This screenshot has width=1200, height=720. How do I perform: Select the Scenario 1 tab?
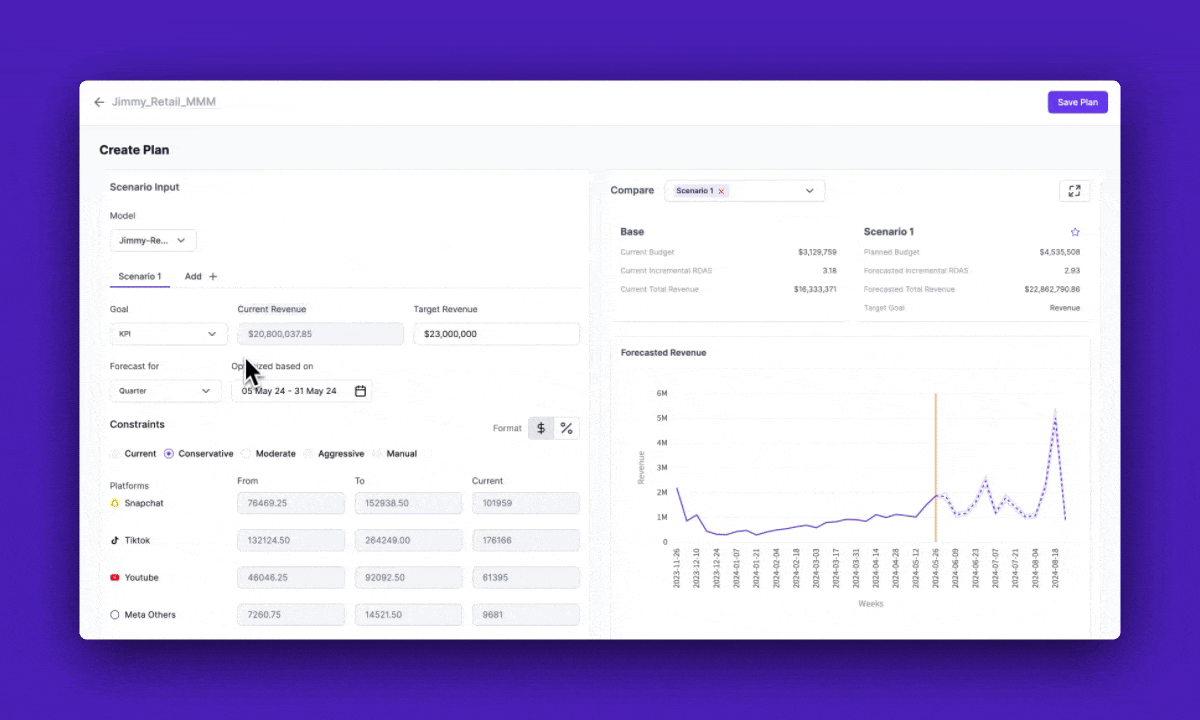[x=139, y=276]
